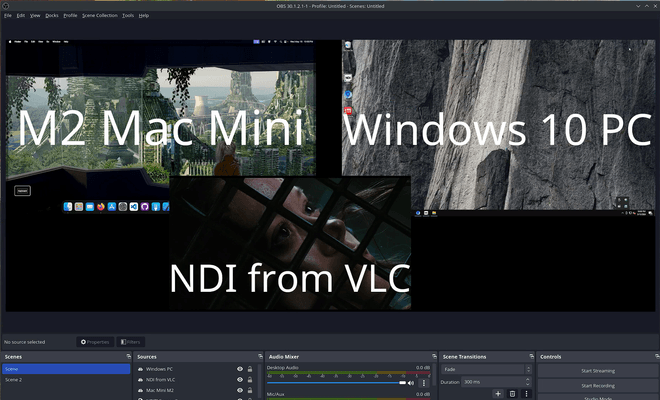Remove transition with the trash icon
Screen dimensions: 660x400
pyautogui.click(x=512, y=394)
